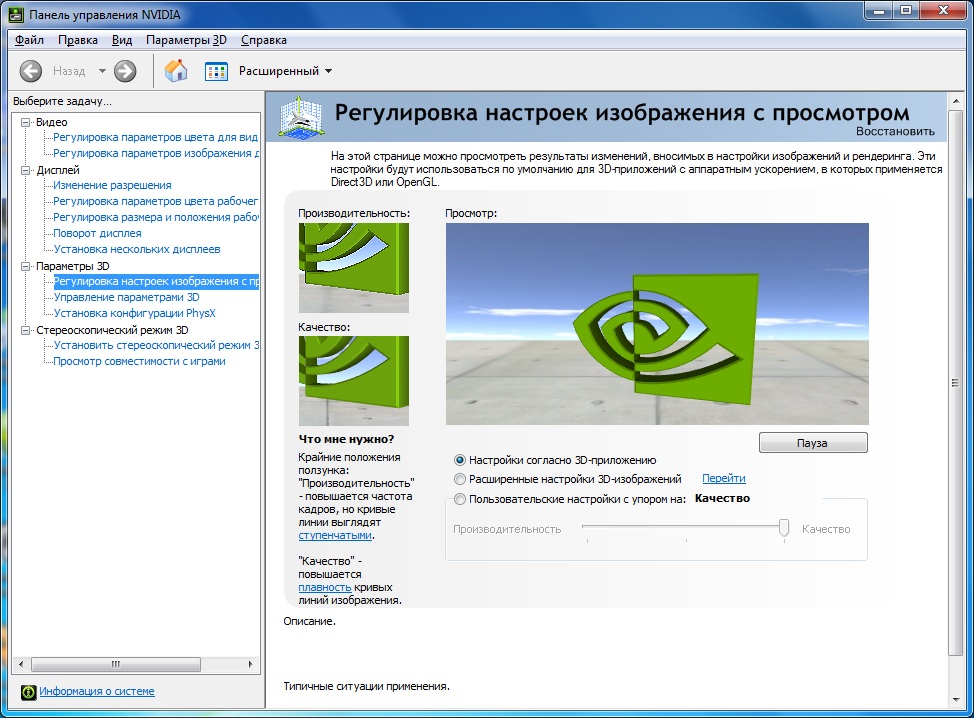This screenshot has width=974, height=718.
Task: Click the NVIDIA title bar icon
Action: 16,14
